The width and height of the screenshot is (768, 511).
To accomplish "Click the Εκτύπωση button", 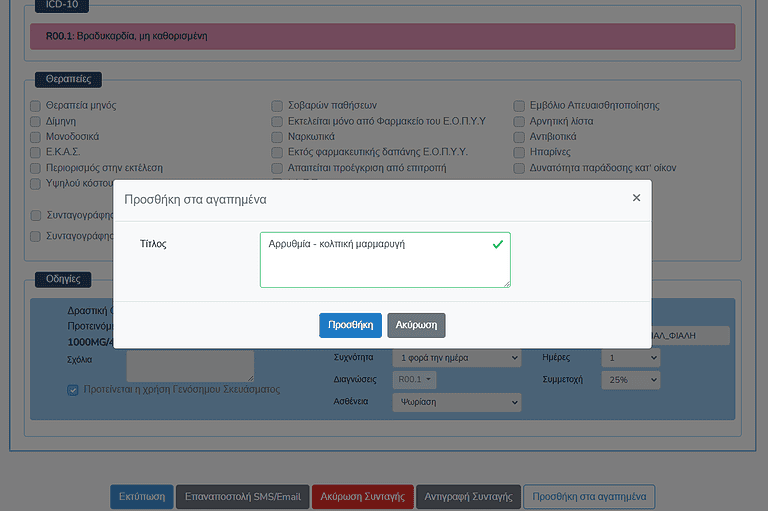I will [x=141, y=497].
